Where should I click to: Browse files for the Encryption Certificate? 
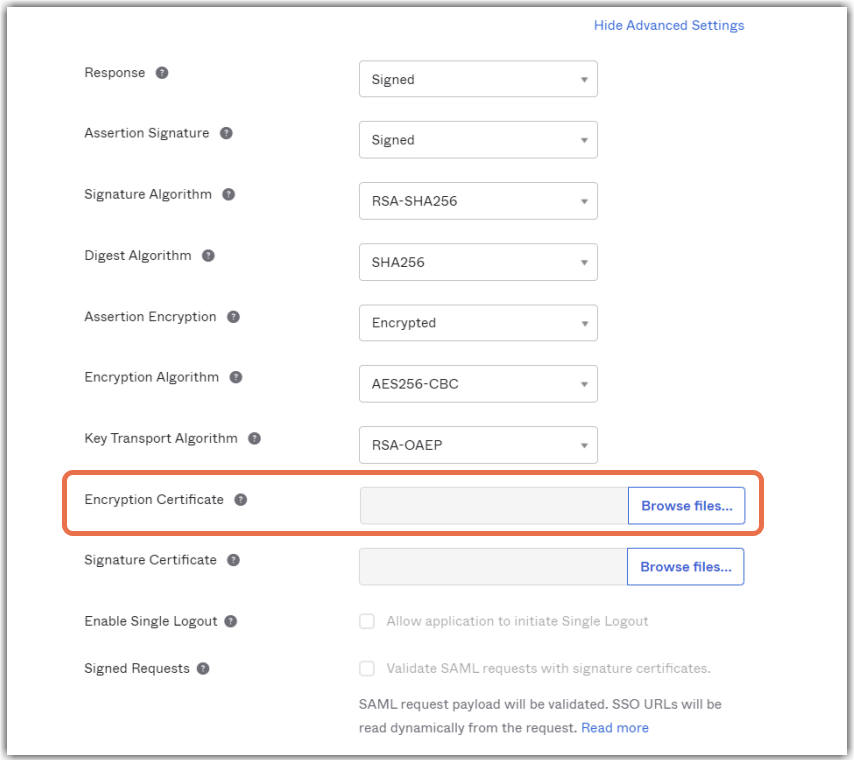tap(686, 506)
